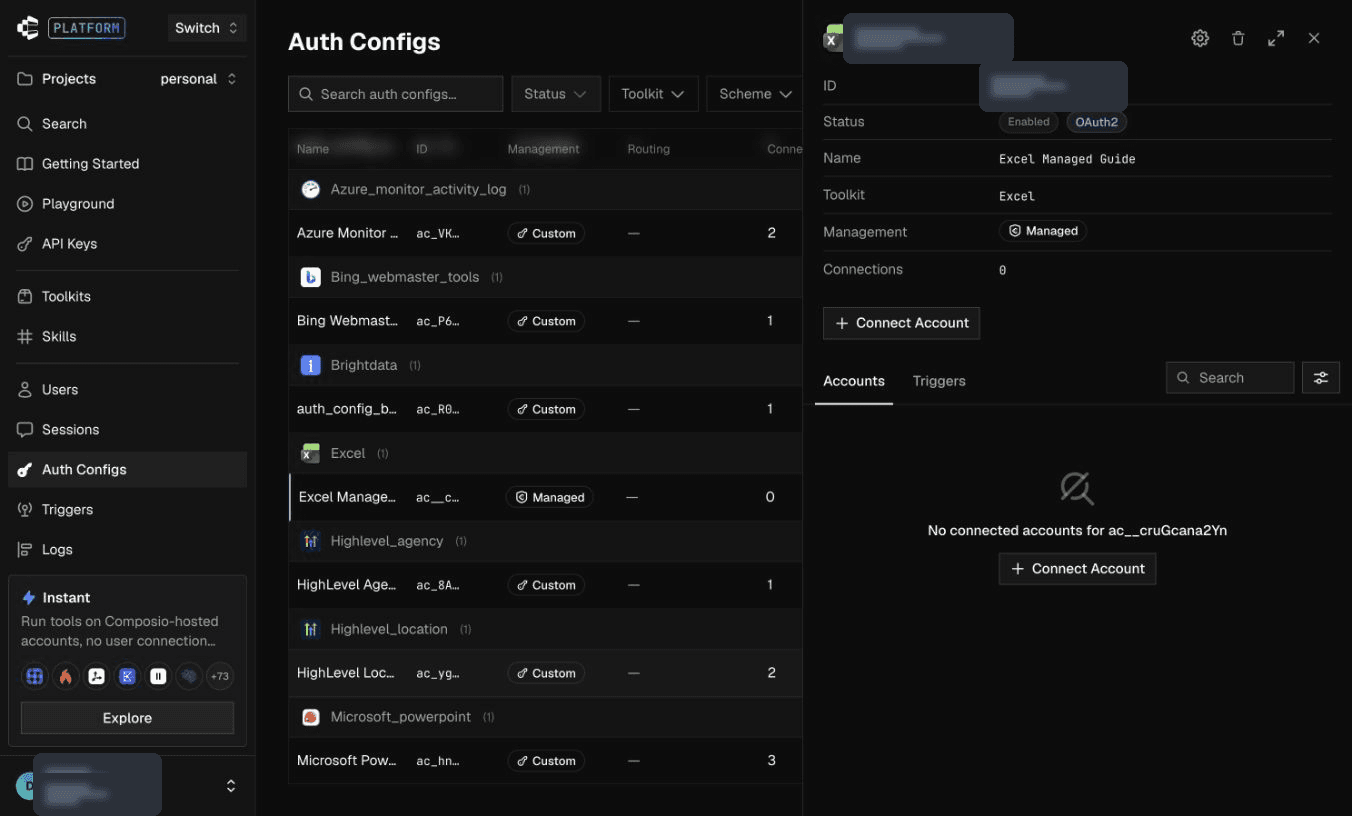1352x816 pixels.
Task: Click the orange flame icon in Instant card
Action: [x=66, y=676]
